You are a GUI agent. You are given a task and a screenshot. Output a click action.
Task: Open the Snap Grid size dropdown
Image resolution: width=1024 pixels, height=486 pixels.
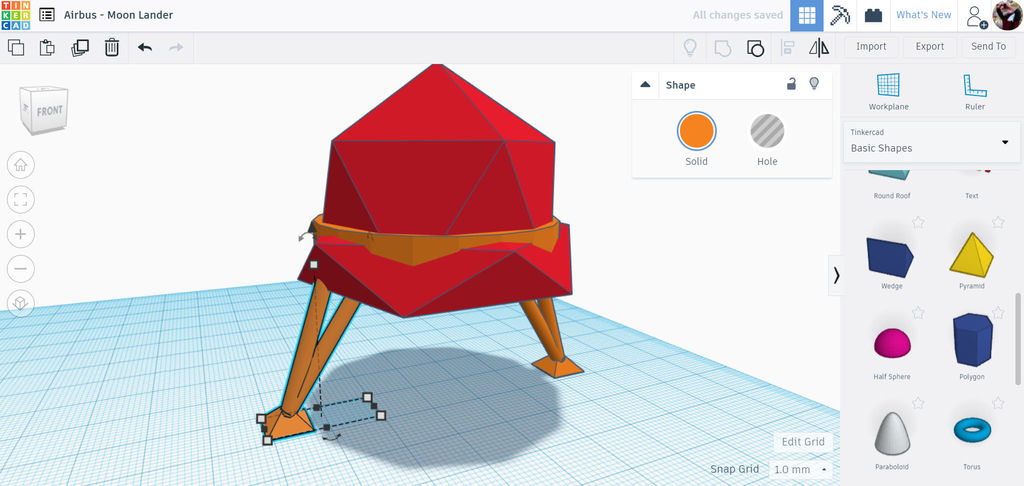[x=799, y=469]
